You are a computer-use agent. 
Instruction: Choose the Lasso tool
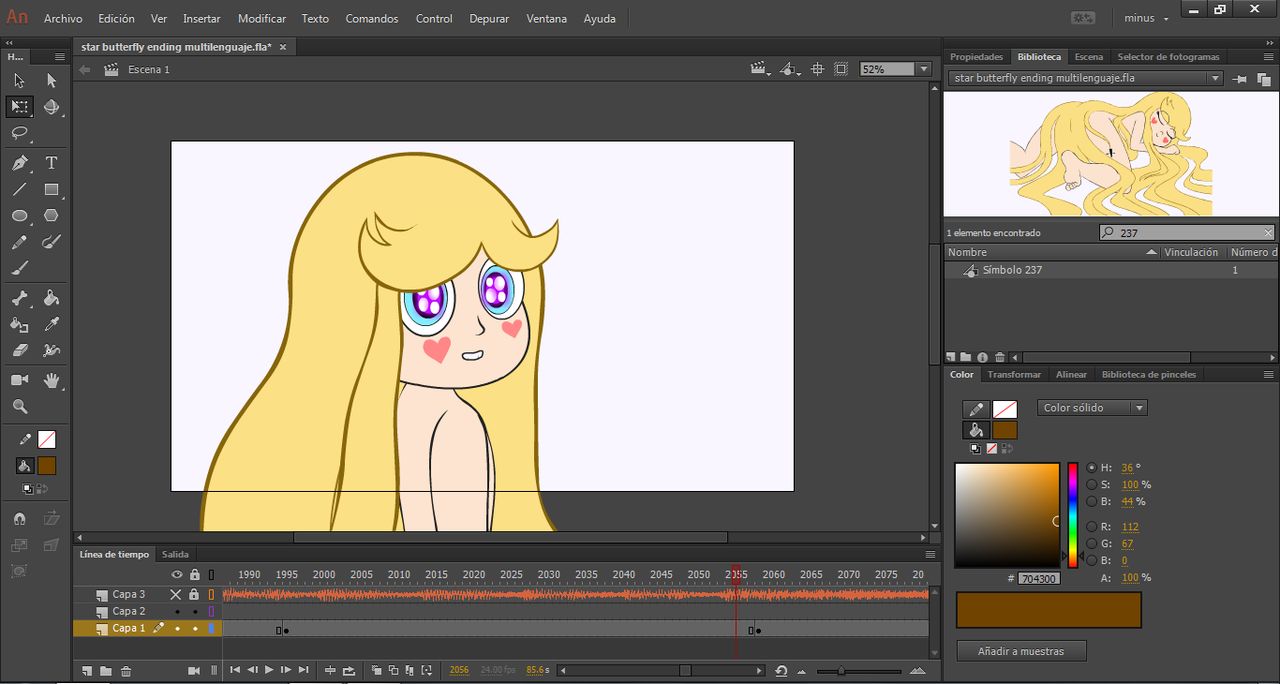19,133
